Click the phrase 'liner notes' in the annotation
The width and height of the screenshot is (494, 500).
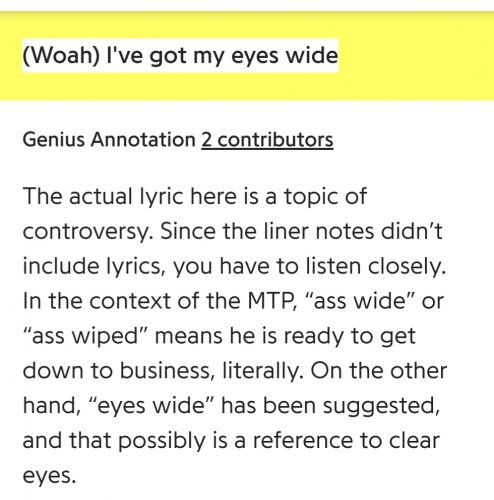319,231
